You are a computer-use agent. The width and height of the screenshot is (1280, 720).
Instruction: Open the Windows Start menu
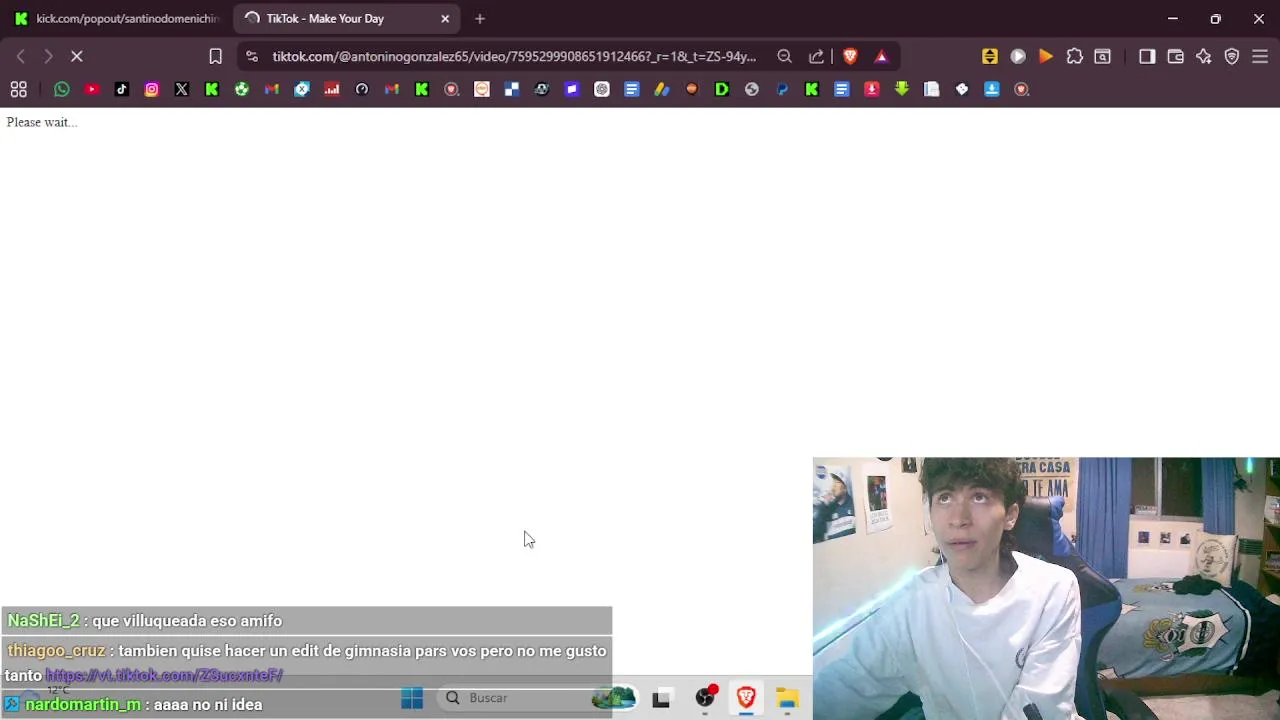(x=412, y=698)
